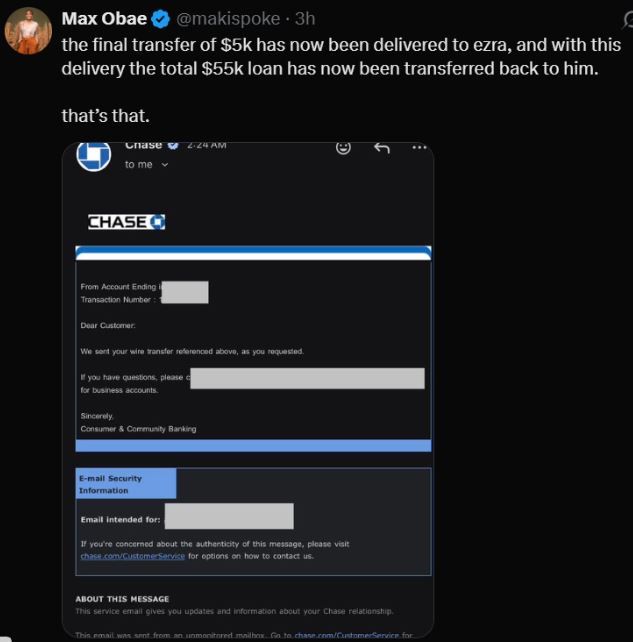The width and height of the screenshot is (633, 642).
Task: Click the CHASE logo in email body
Action: [x=126, y=222]
